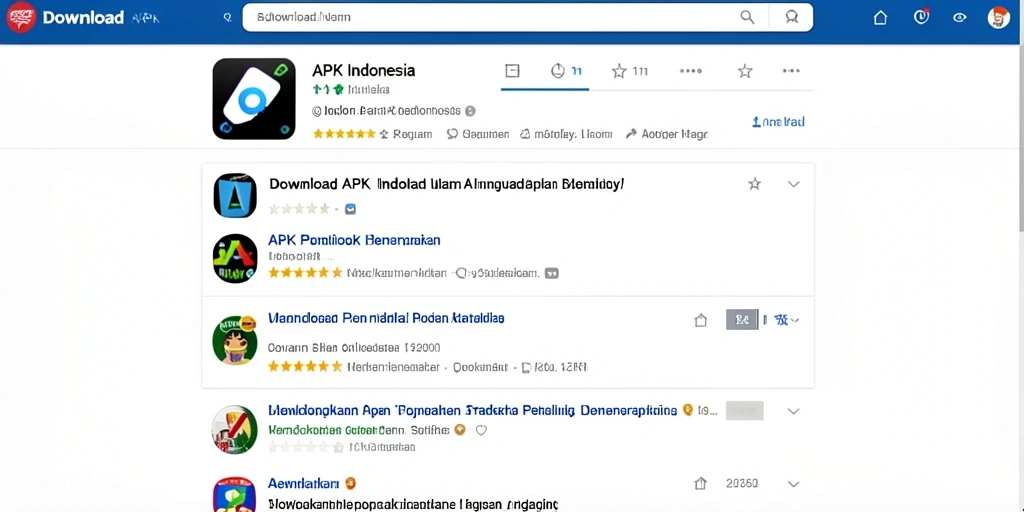Viewport: 1024px width, 512px height.
Task: Click the profile search icon in search box
Action: [792, 18]
